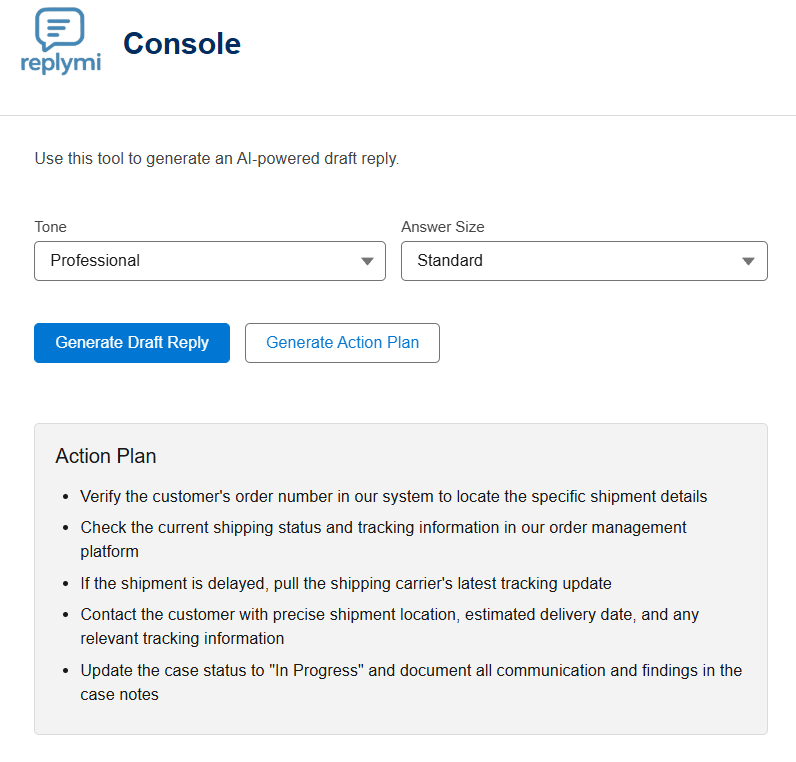
Task: Click the Answer Size field label
Action: click(x=442, y=227)
